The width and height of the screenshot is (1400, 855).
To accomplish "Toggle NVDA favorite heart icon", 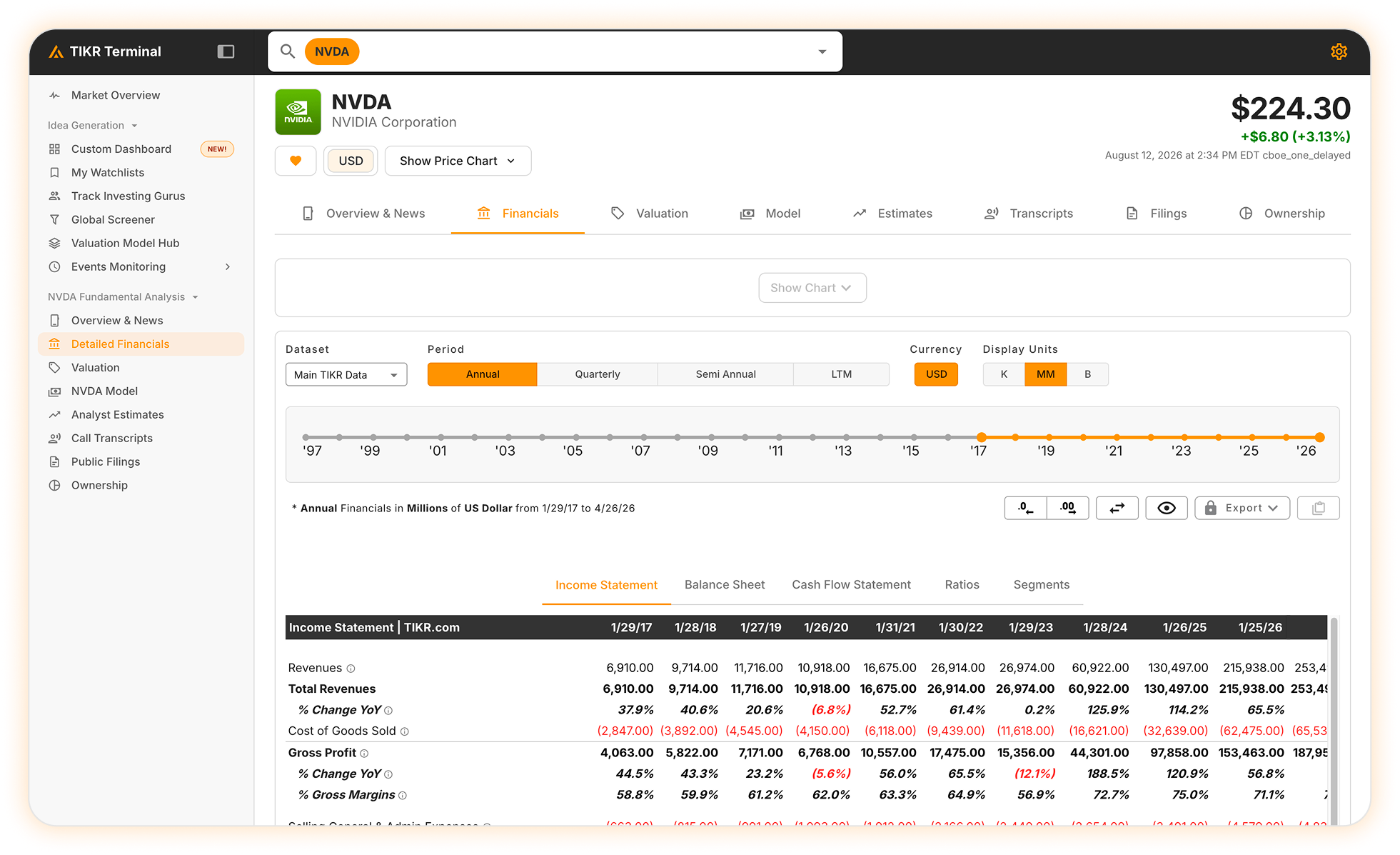I will point(296,161).
